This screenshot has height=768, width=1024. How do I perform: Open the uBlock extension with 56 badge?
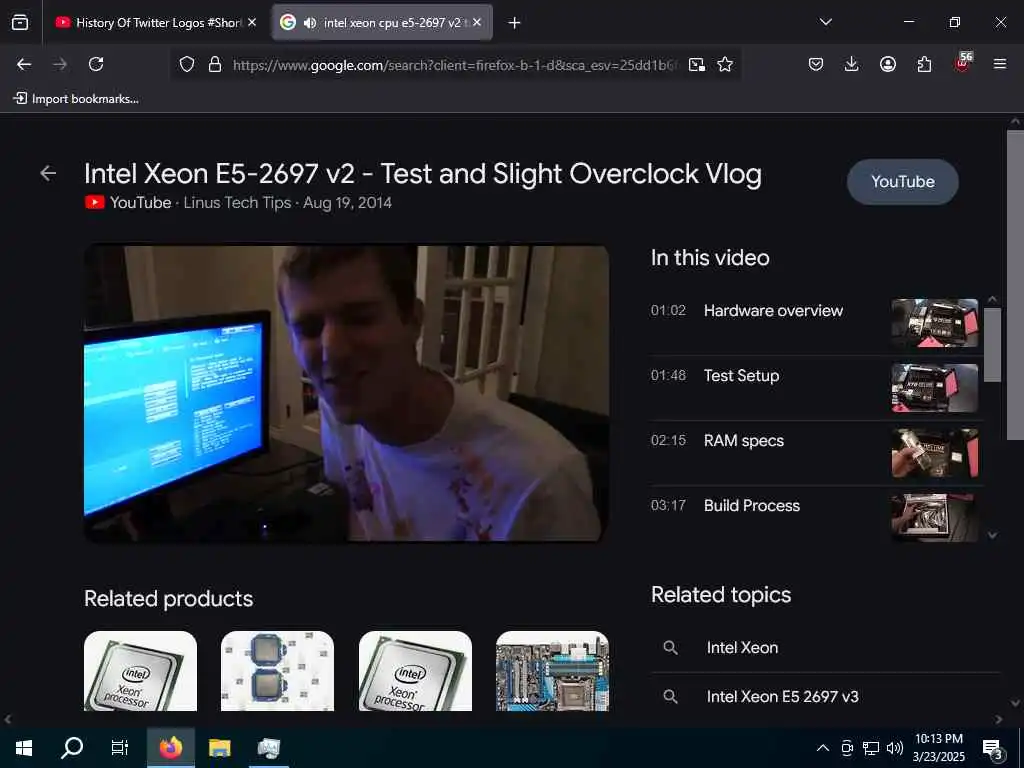[x=962, y=63]
